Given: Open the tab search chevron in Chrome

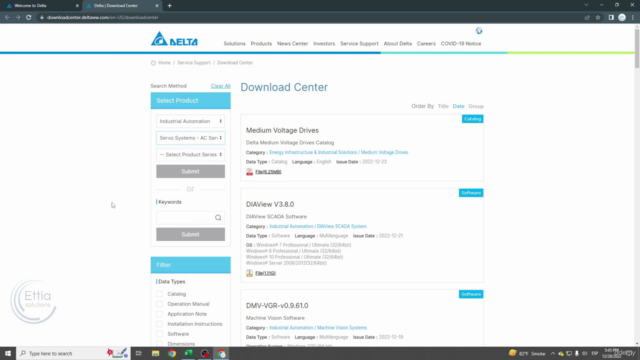Looking at the screenshot, I should (x=586, y=5).
